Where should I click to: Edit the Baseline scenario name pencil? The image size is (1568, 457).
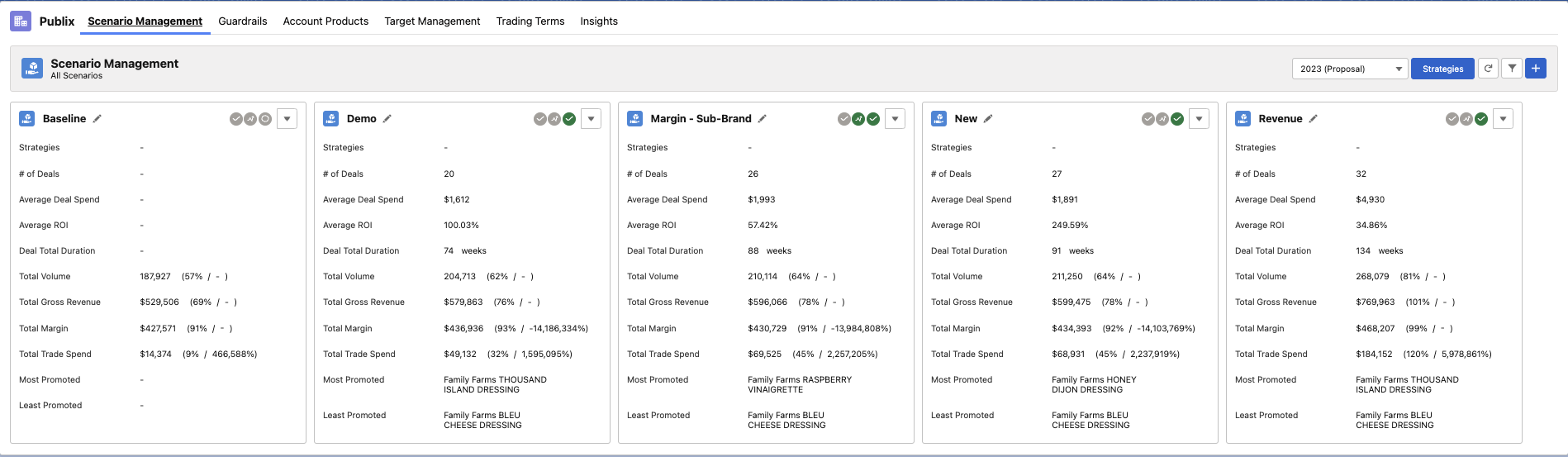97,118
